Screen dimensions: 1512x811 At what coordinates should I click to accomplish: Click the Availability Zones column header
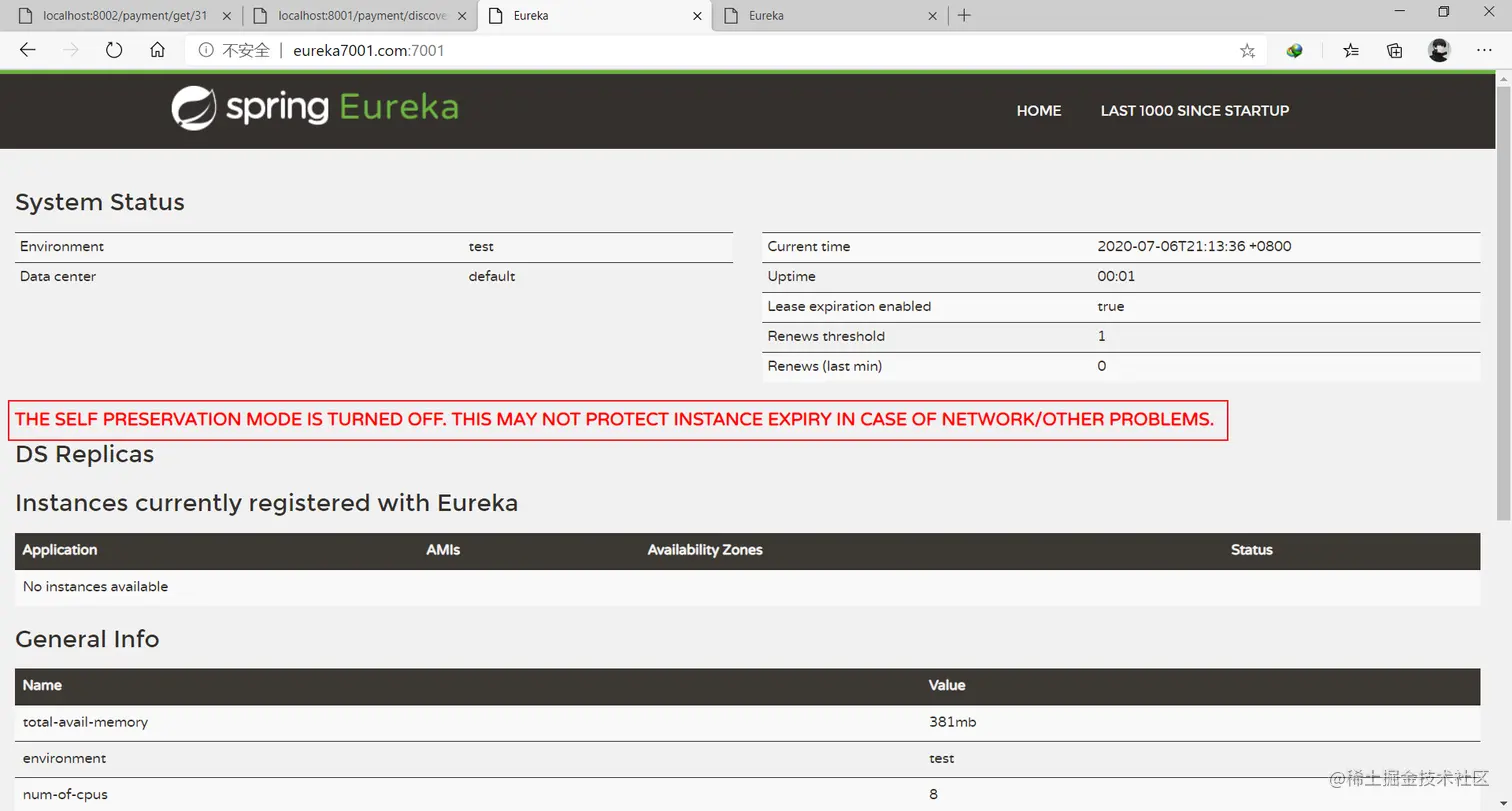(x=705, y=550)
